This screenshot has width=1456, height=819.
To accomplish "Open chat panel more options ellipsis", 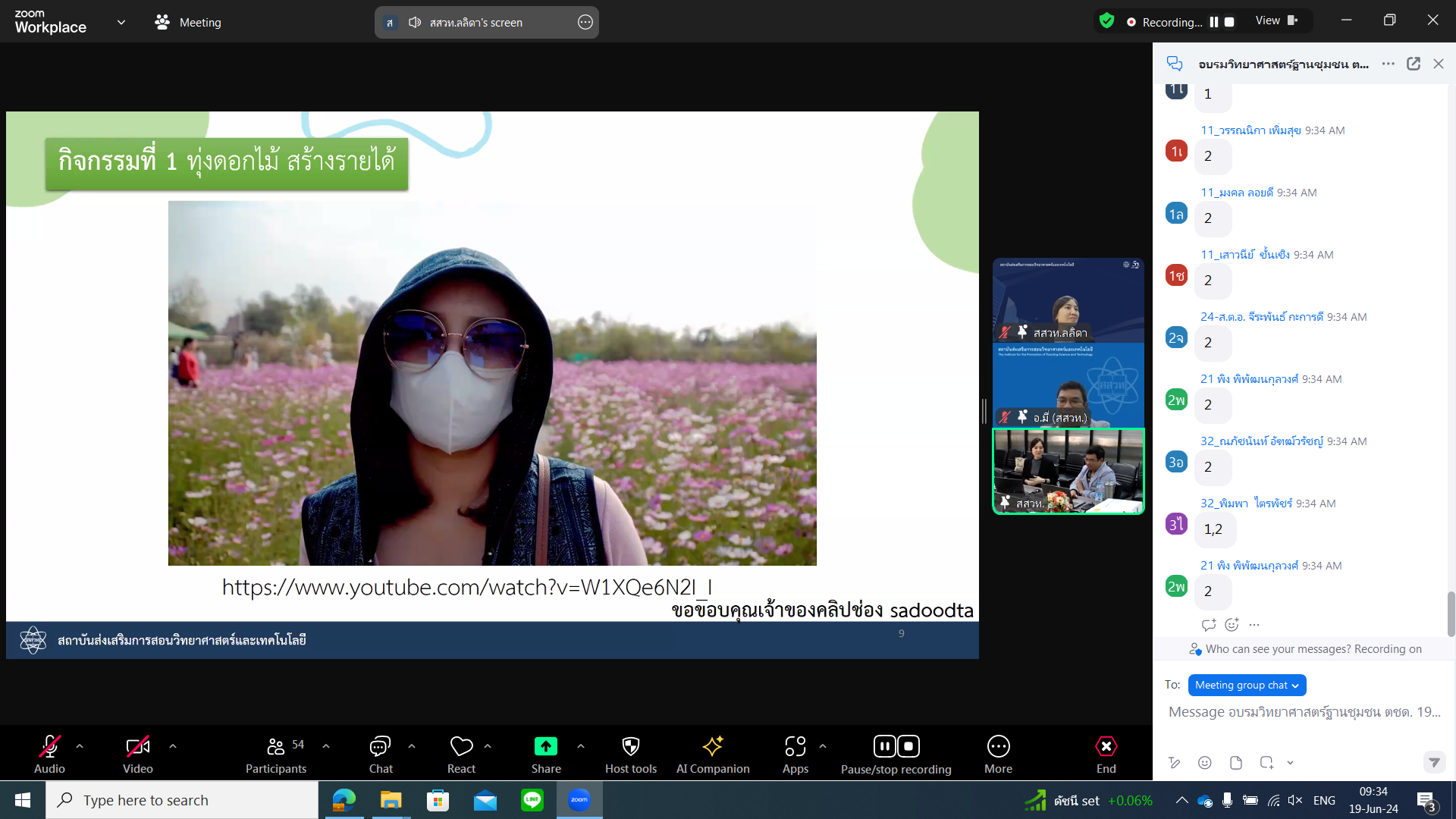I will pyautogui.click(x=1389, y=64).
